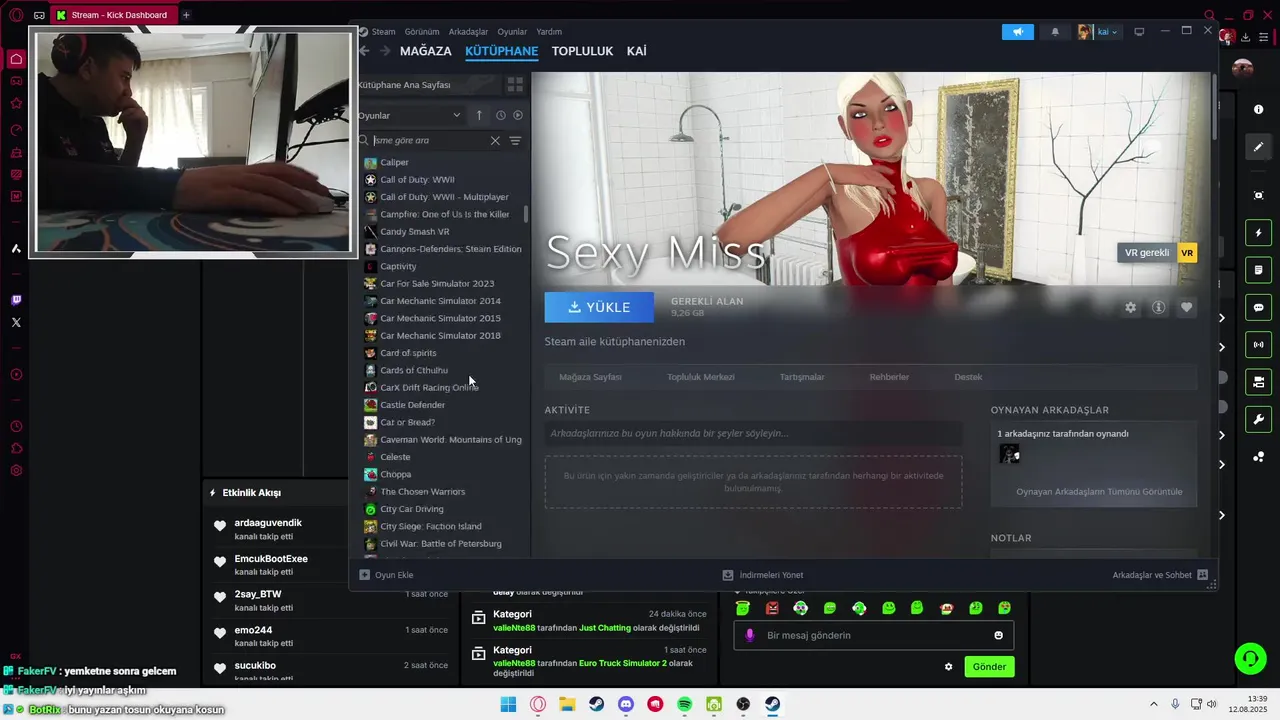Go to Kütüphane Ana Sayfası
Screen dimensions: 1280x720
(x=404, y=85)
